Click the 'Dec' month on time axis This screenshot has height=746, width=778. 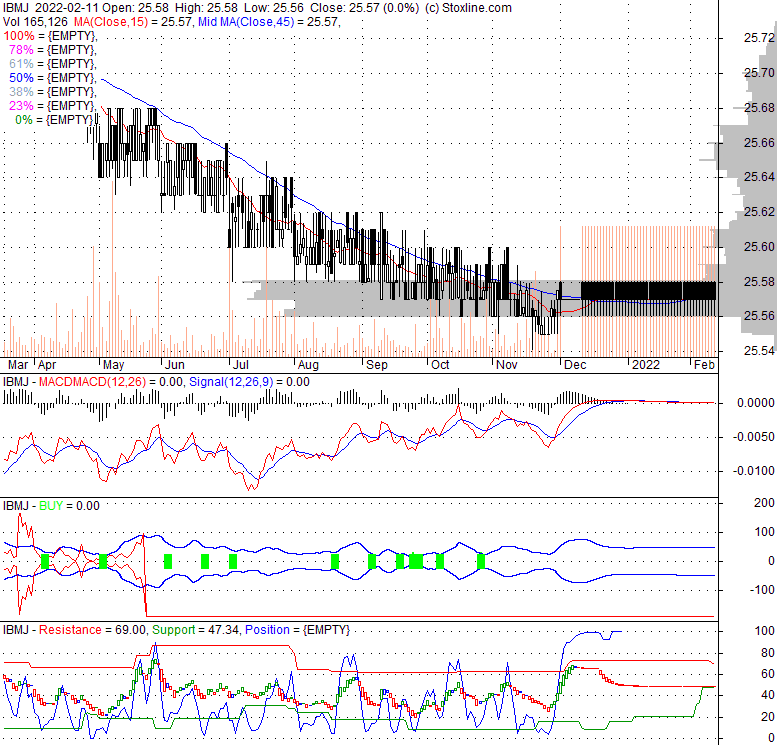point(575,365)
